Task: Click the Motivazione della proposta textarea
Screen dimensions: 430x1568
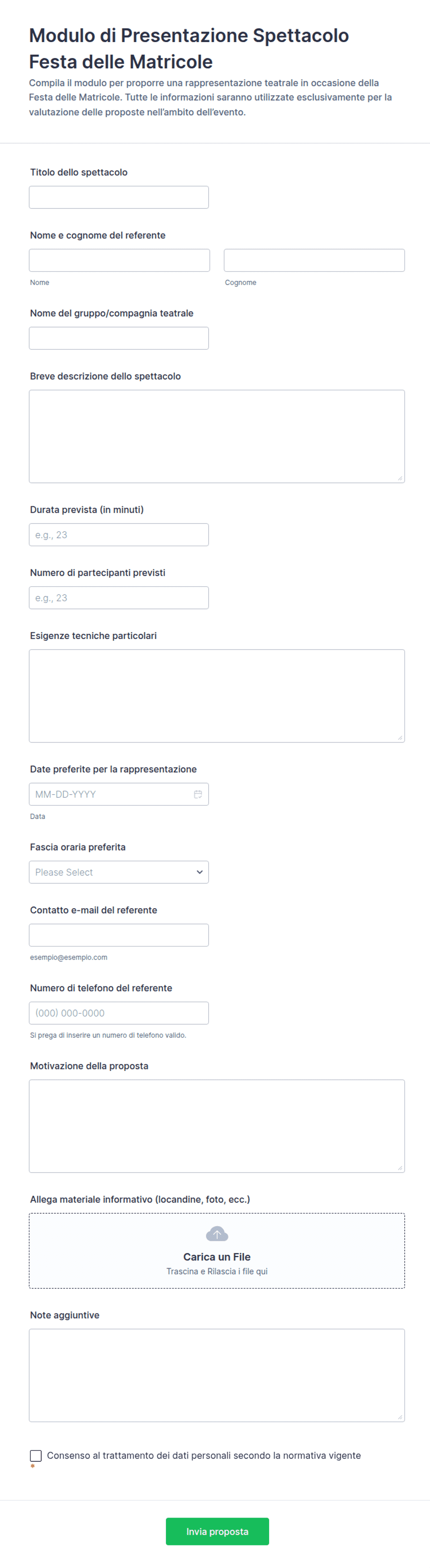Action: [217, 1126]
